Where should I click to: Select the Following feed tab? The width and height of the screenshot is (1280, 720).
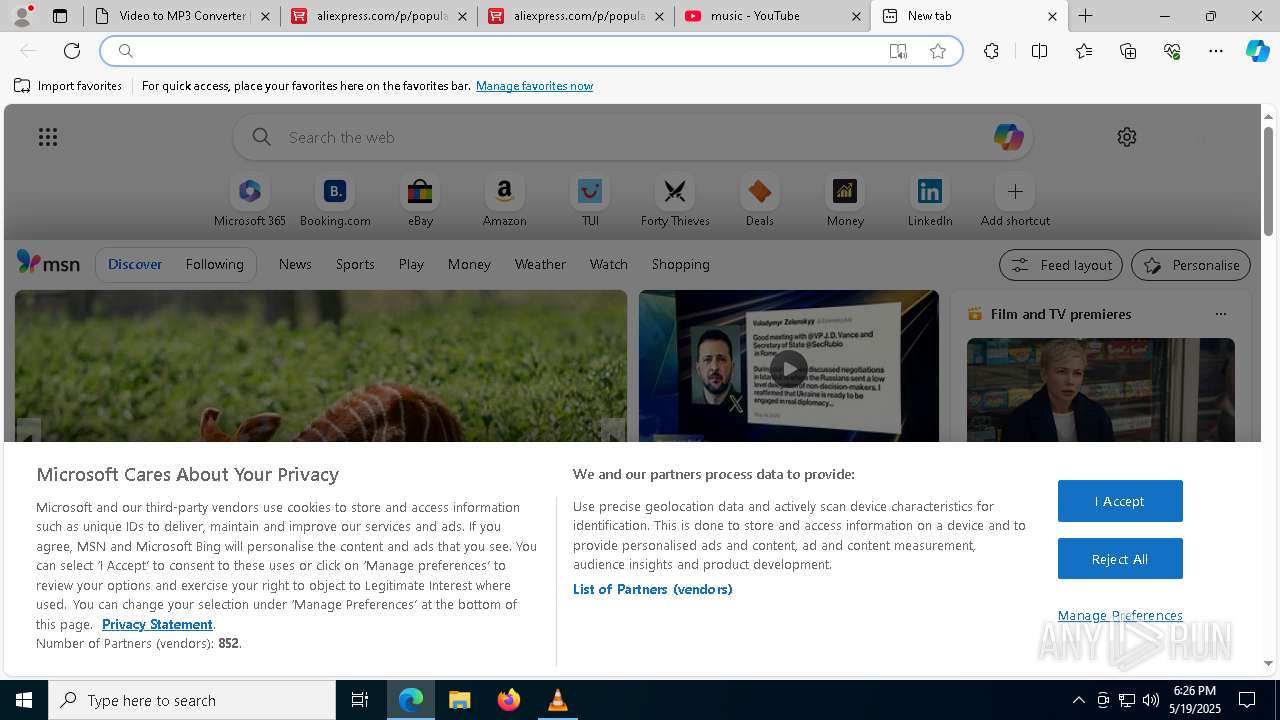tap(214, 264)
